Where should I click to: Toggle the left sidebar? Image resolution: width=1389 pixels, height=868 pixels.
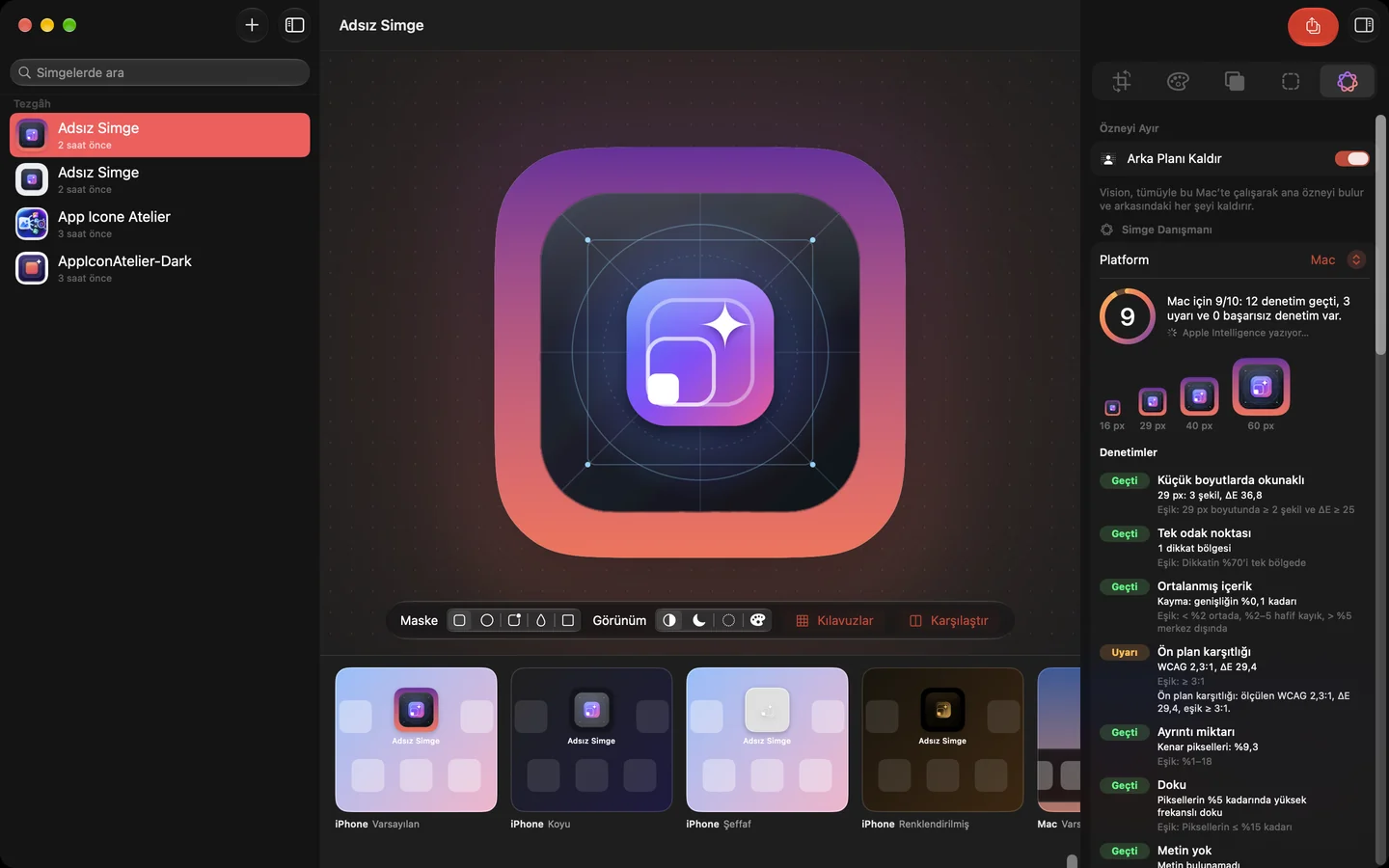(x=295, y=25)
